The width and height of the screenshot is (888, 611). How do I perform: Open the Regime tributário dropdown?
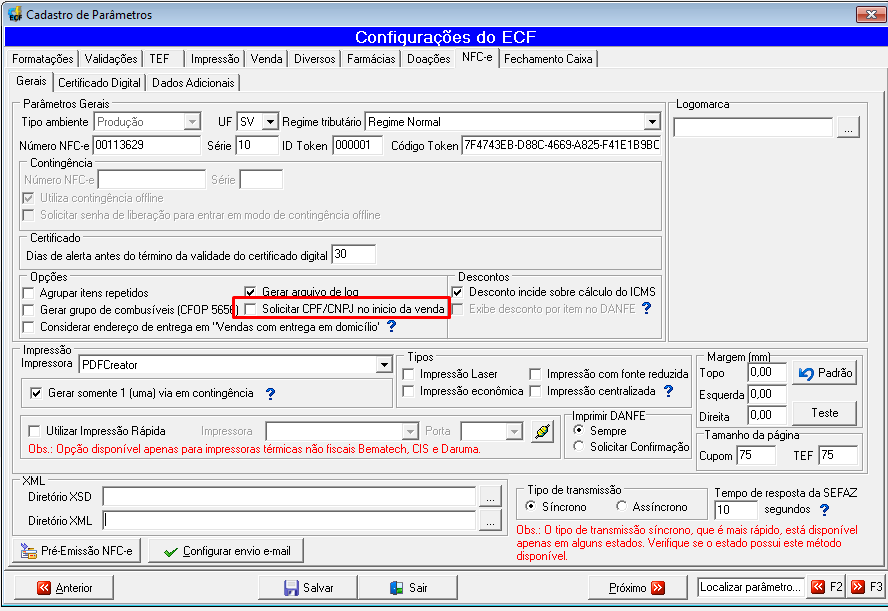pos(652,122)
